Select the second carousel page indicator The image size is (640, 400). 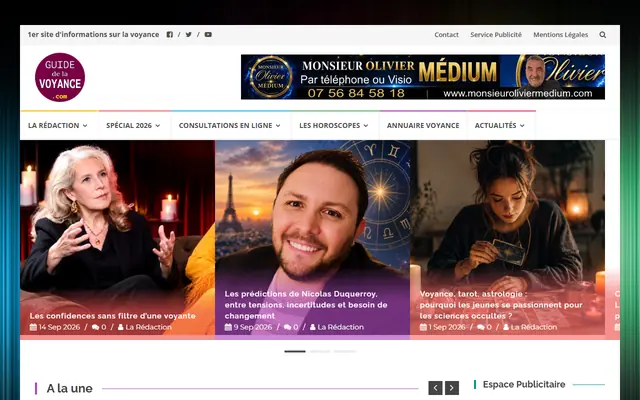pyautogui.click(x=320, y=351)
